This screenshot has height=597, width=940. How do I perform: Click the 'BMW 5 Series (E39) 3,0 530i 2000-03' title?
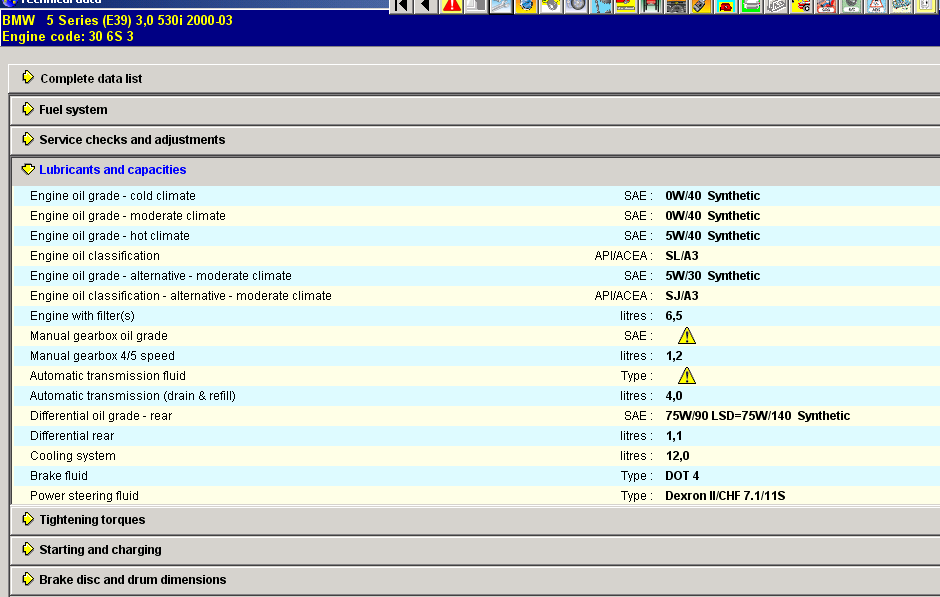(x=118, y=20)
